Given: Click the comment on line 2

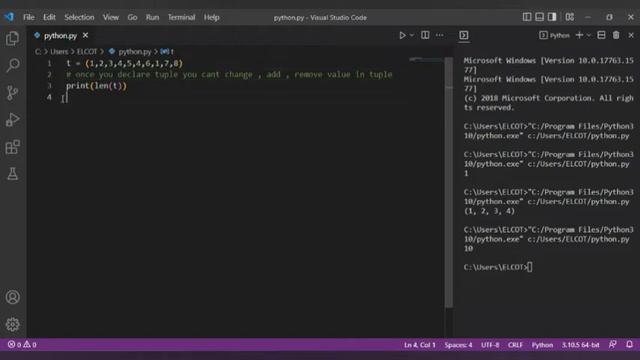Looking at the screenshot, I should click(x=229, y=75).
